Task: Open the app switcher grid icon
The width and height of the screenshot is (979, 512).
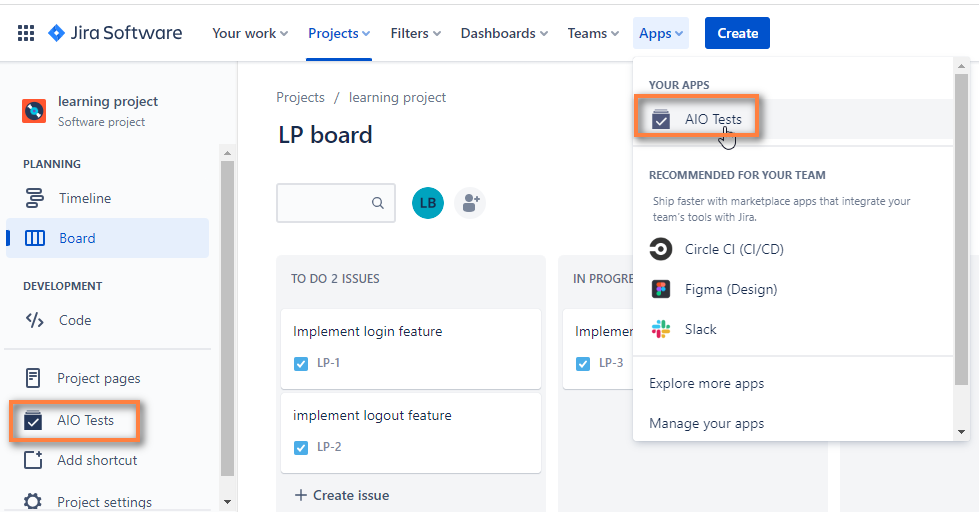Action: [x=26, y=33]
